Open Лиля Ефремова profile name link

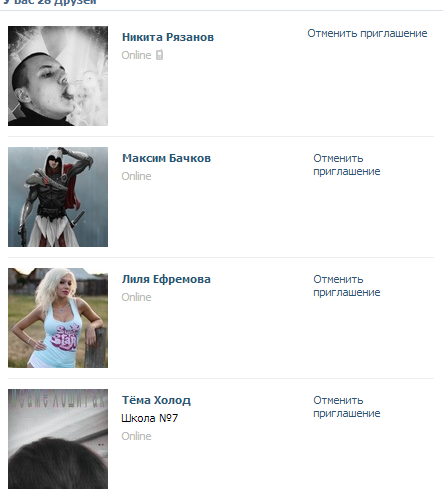coord(166,279)
